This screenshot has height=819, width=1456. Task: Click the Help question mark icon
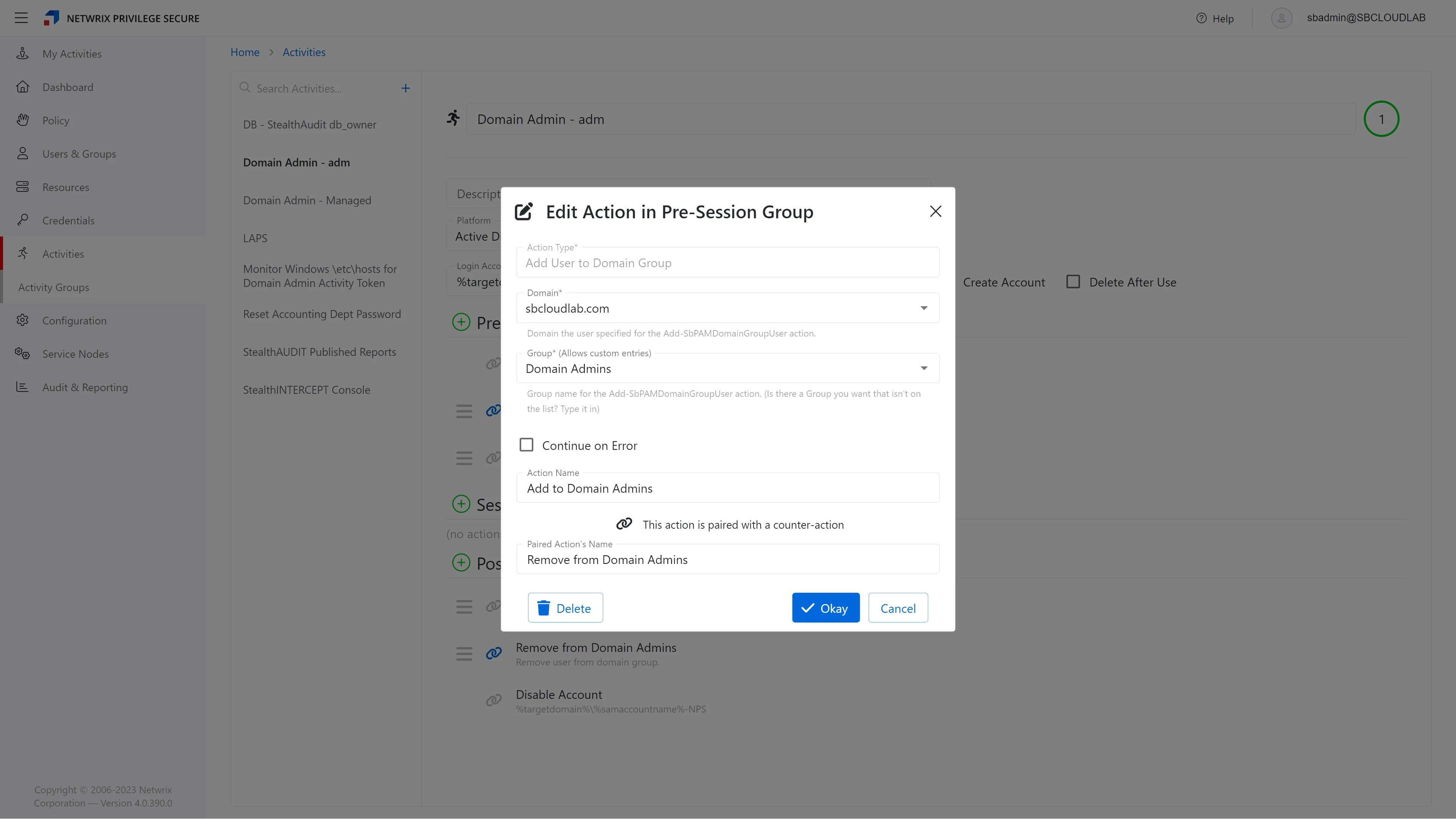pos(1201,18)
